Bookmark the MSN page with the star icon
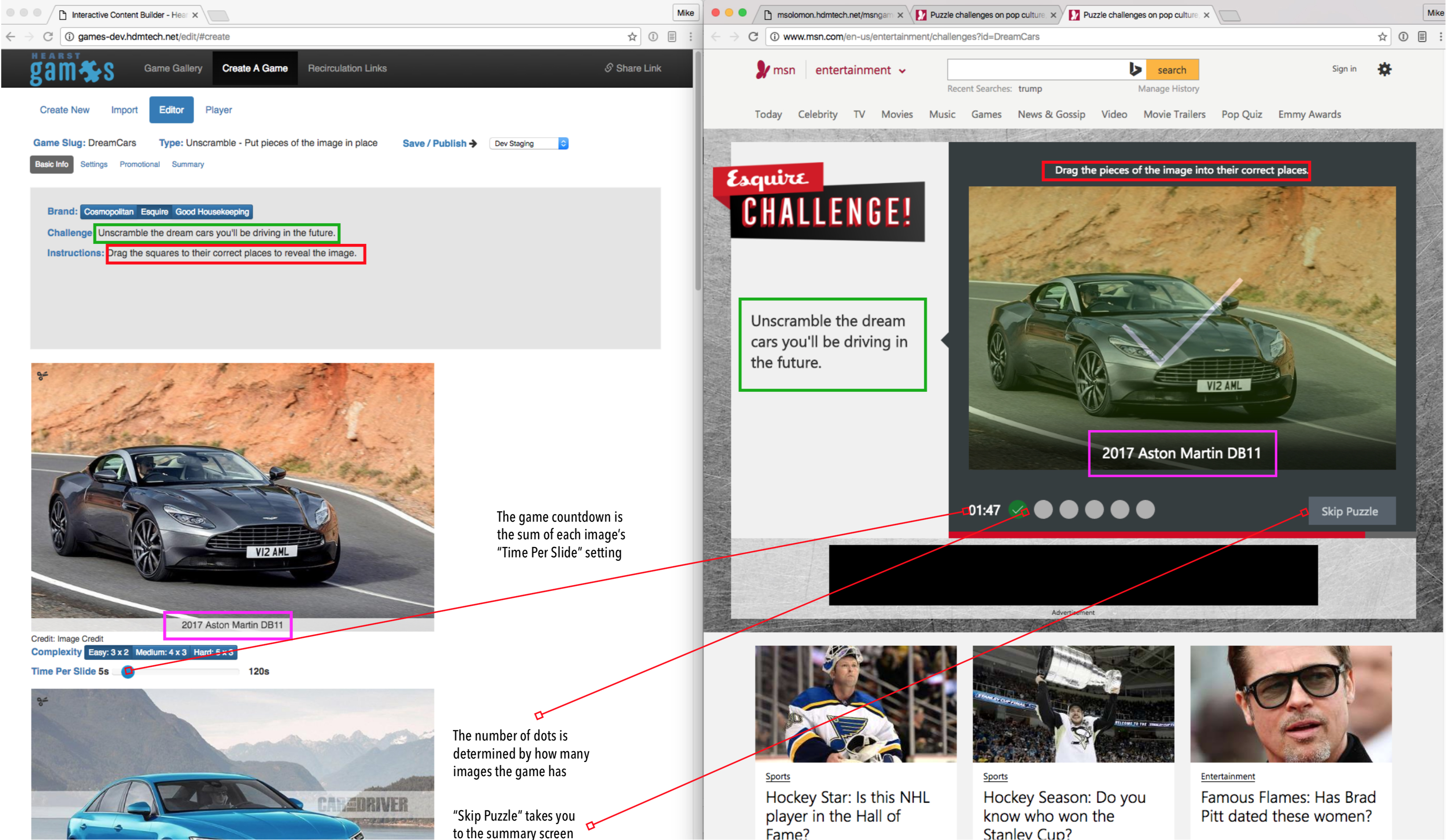The width and height of the screenshot is (1446, 840). [1382, 37]
